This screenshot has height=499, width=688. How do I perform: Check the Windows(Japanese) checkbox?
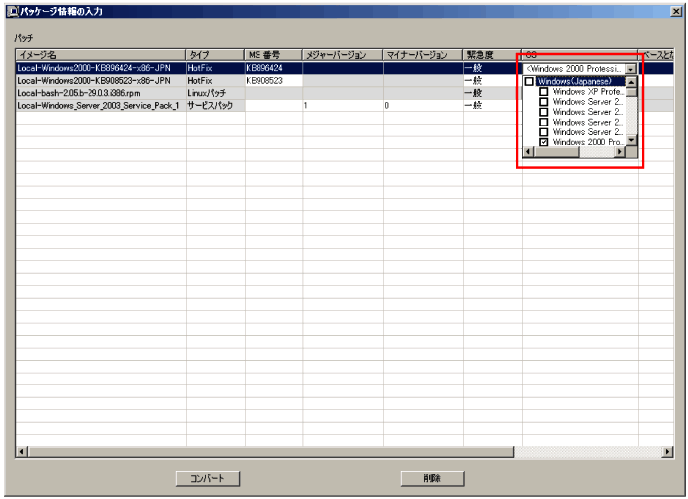tap(529, 82)
